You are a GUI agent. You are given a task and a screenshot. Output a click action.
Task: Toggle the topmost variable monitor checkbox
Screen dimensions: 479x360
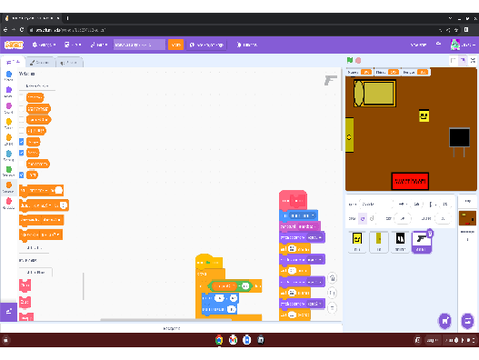tap(22, 97)
